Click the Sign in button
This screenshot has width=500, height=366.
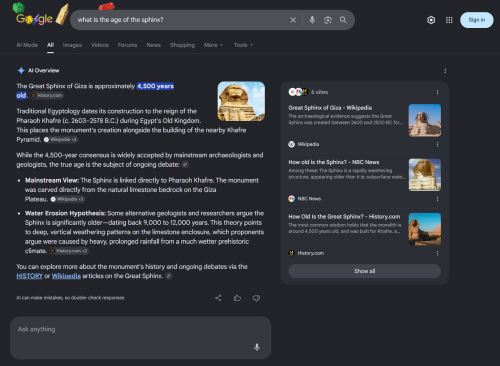click(x=477, y=20)
